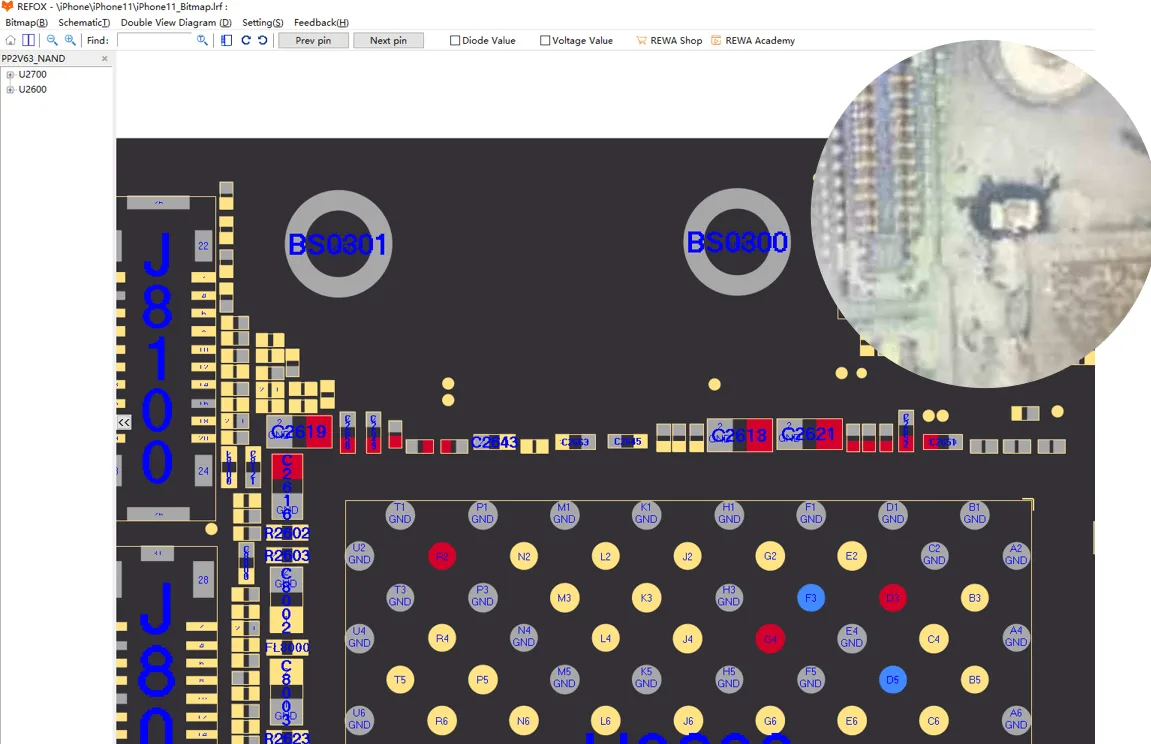Select the yellow B3 pin on the chip

(x=975, y=598)
